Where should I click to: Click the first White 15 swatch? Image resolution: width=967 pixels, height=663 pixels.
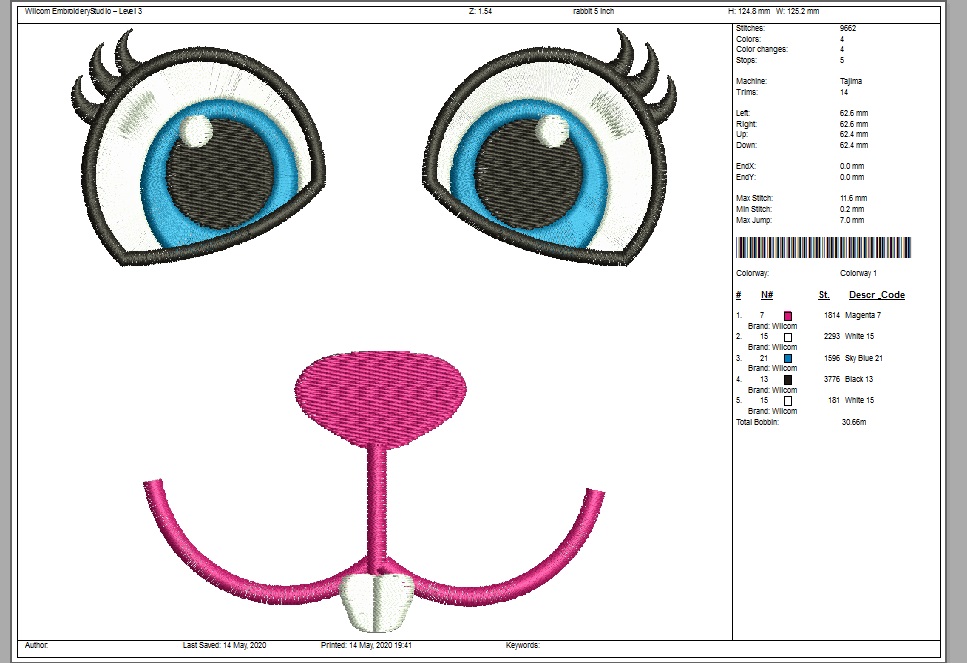coord(788,337)
